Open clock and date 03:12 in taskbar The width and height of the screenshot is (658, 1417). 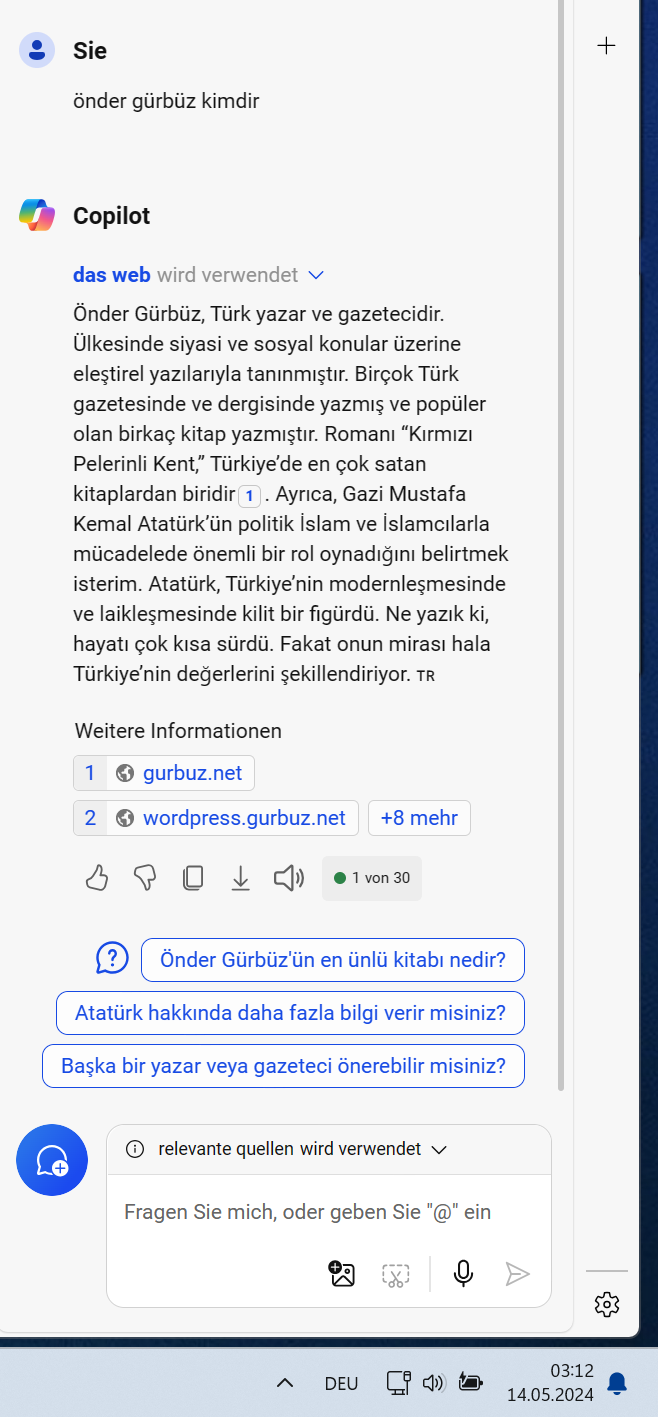pyautogui.click(x=550, y=1382)
